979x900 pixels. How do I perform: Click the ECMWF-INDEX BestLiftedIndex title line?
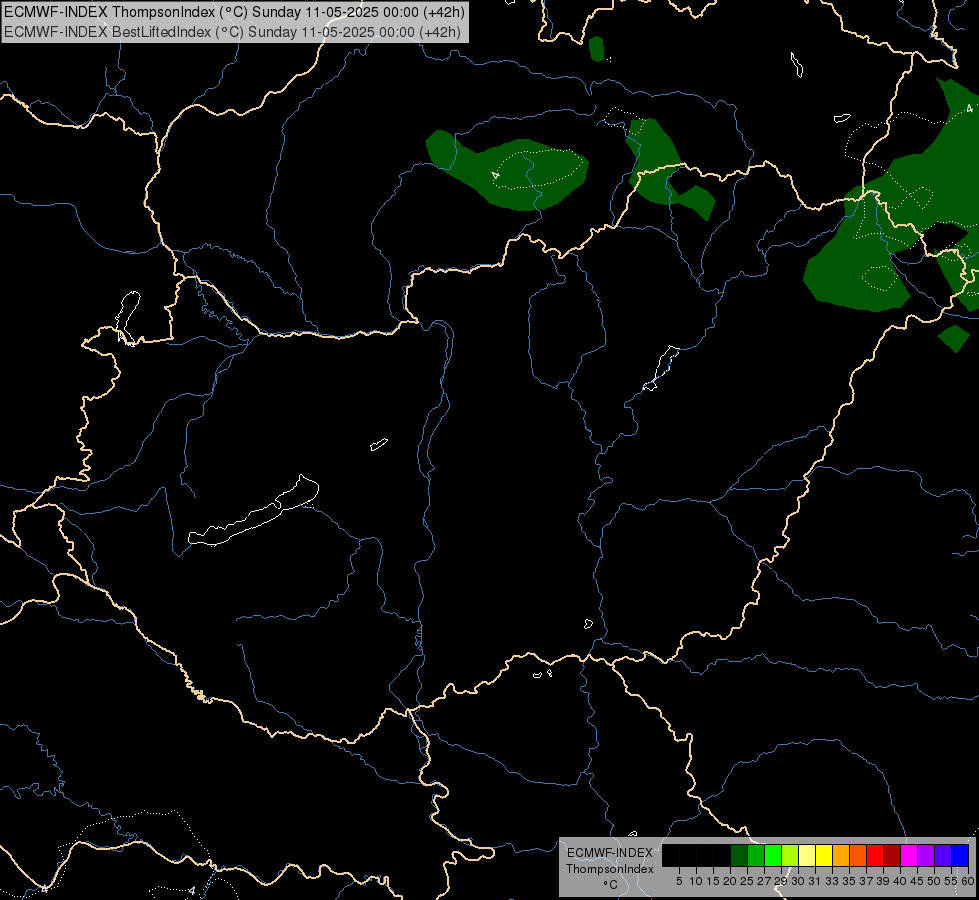[x=232, y=32]
